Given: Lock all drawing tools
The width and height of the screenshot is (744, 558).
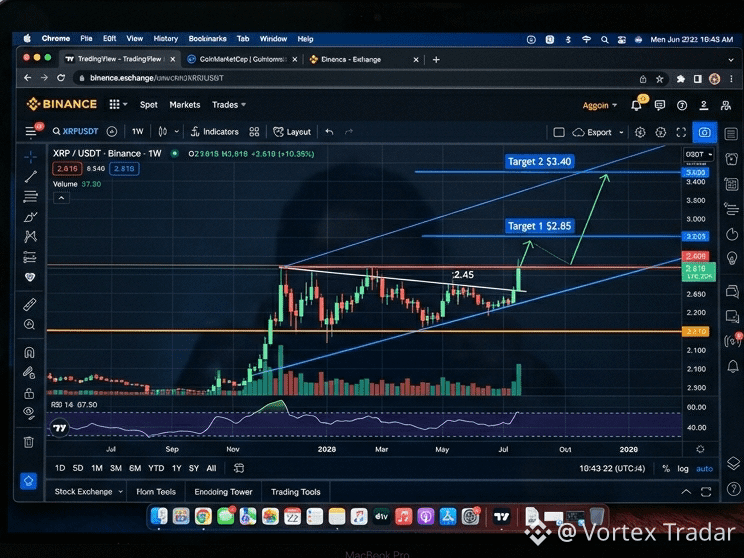Looking at the screenshot, I should [x=29, y=393].
